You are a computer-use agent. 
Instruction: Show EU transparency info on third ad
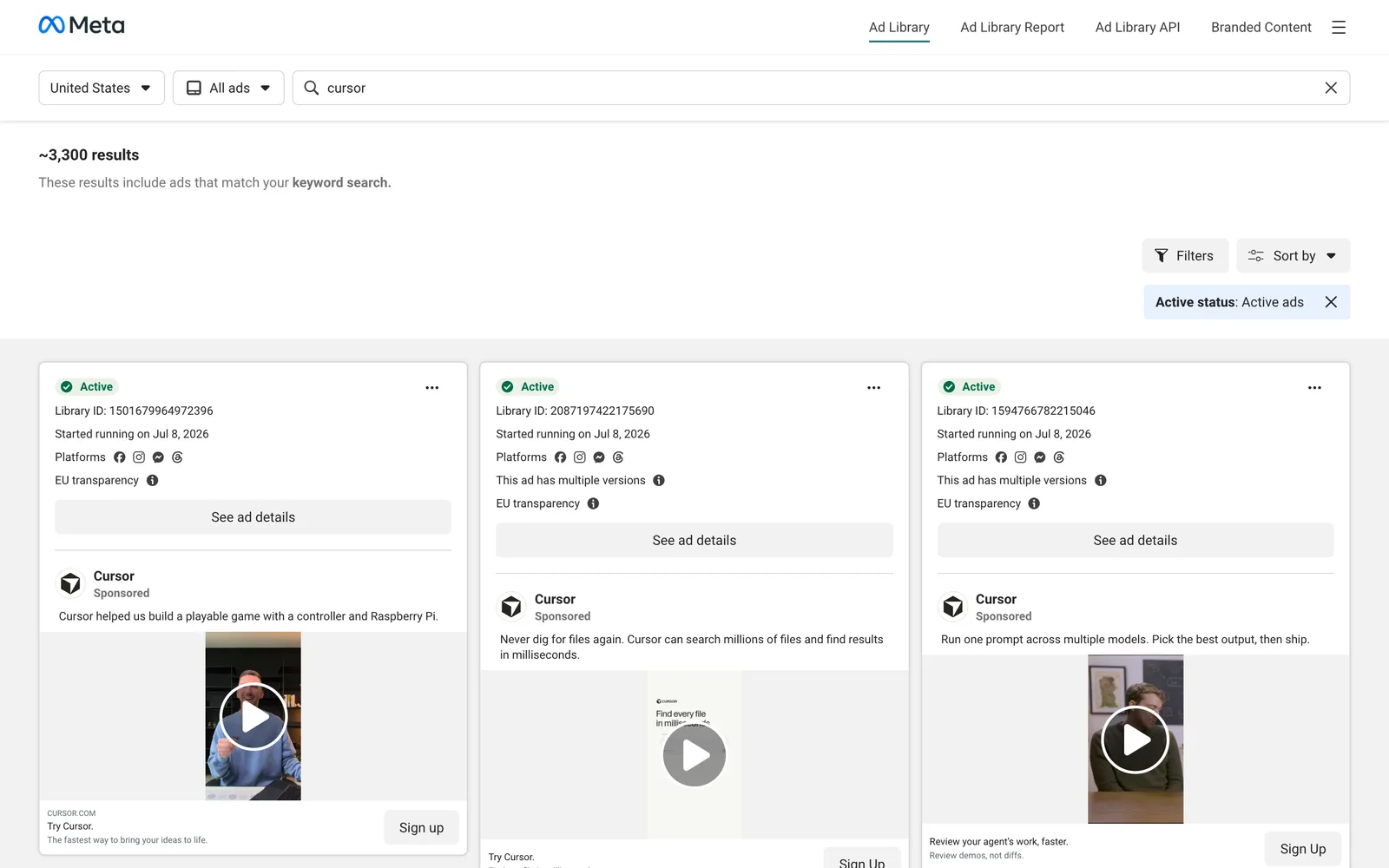pyautogui.click(x=1035, y=503)
